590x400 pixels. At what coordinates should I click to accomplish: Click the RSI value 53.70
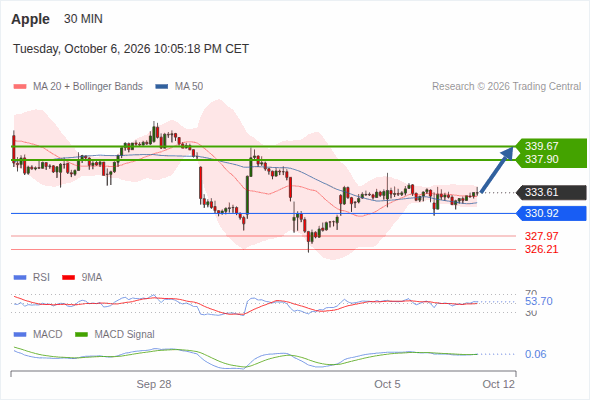click(x=539, y=301)
